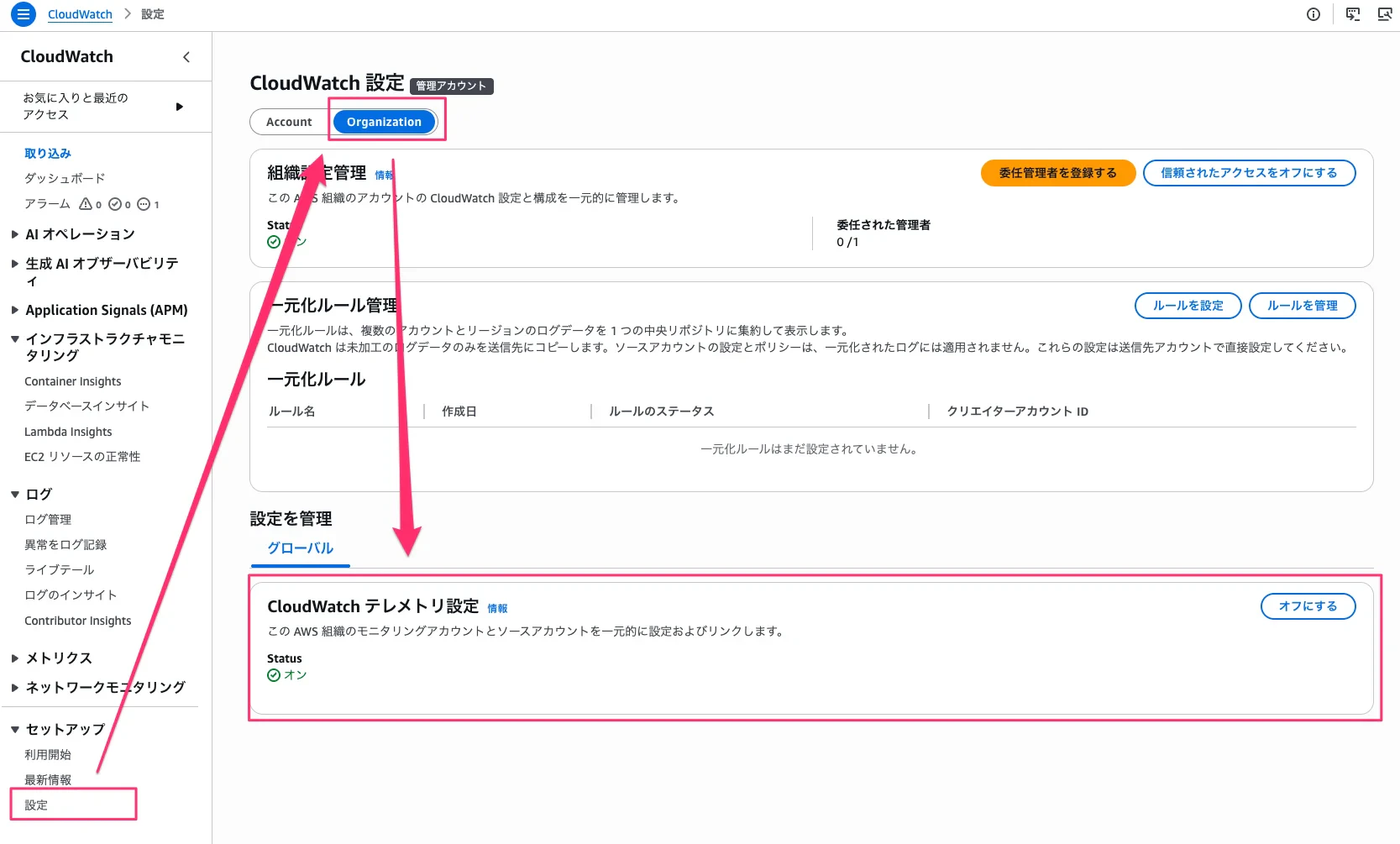The height and width of the screenshot is (844, 1400).
Task: Open the hamburger navigation menu
Action: [24, 14]
